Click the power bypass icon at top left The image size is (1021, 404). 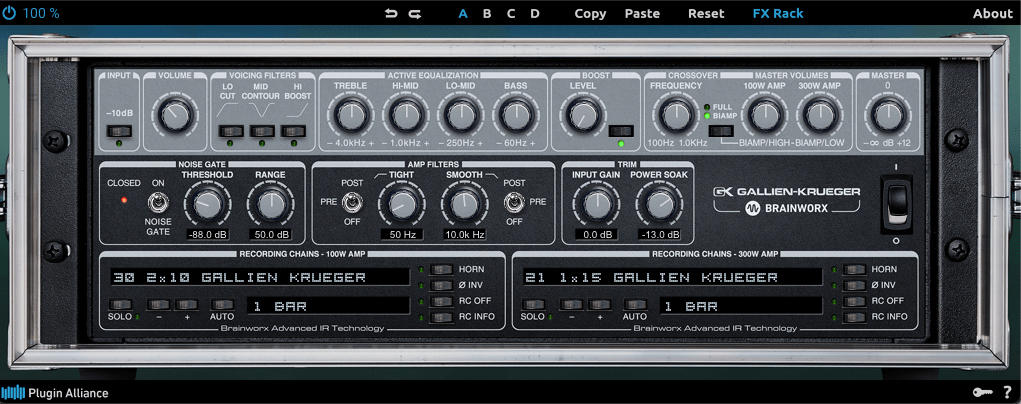pos(10,13)
